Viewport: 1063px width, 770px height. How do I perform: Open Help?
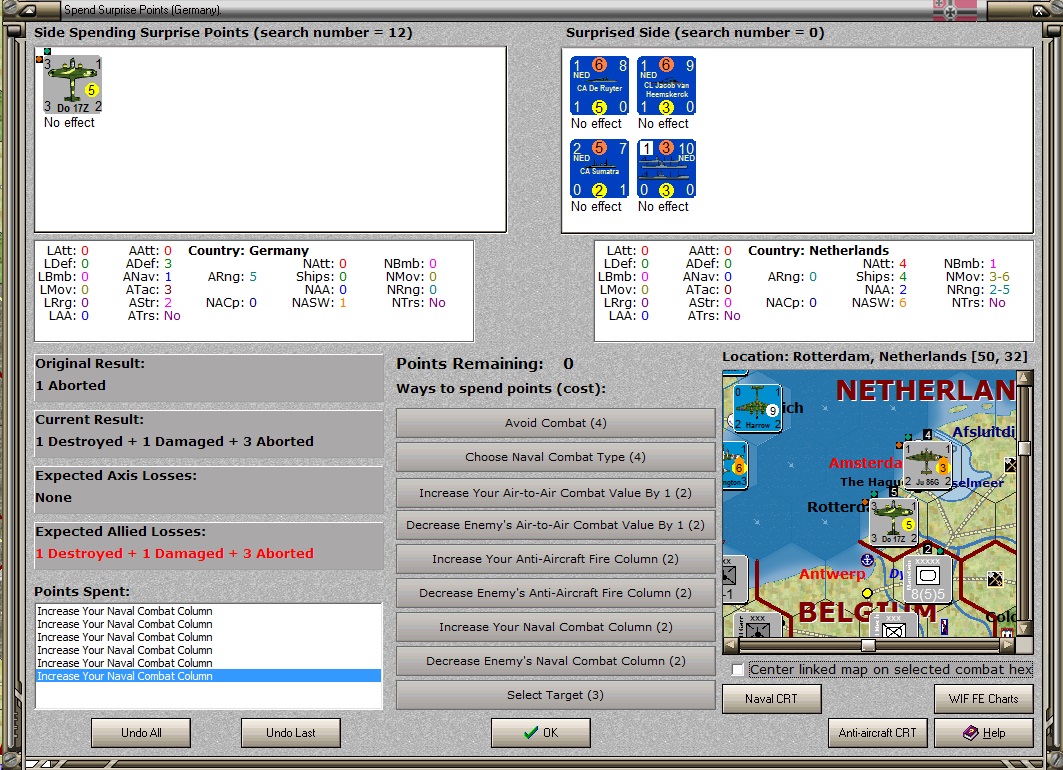click(984, 733)
